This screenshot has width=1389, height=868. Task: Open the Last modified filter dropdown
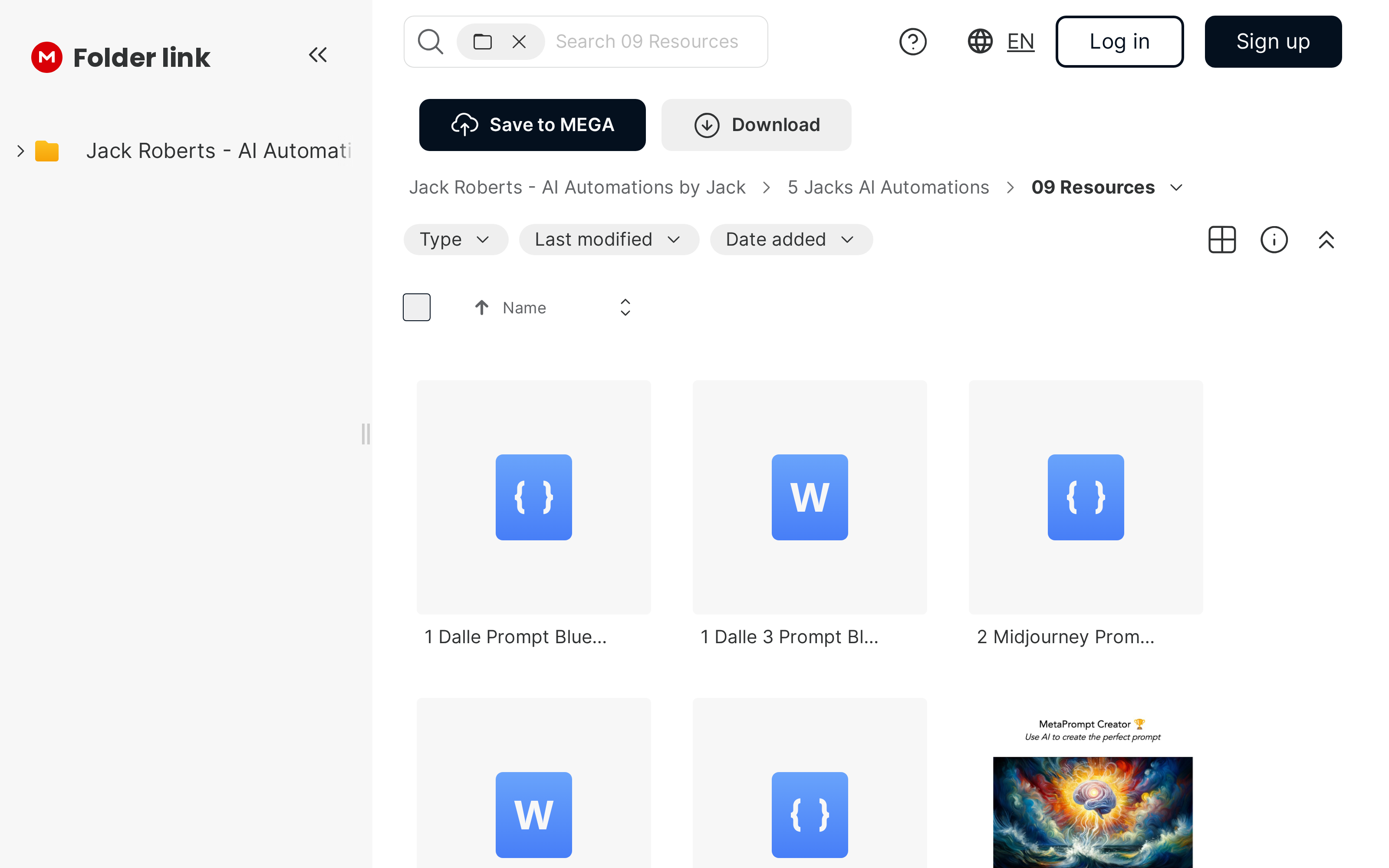(609, 240)
